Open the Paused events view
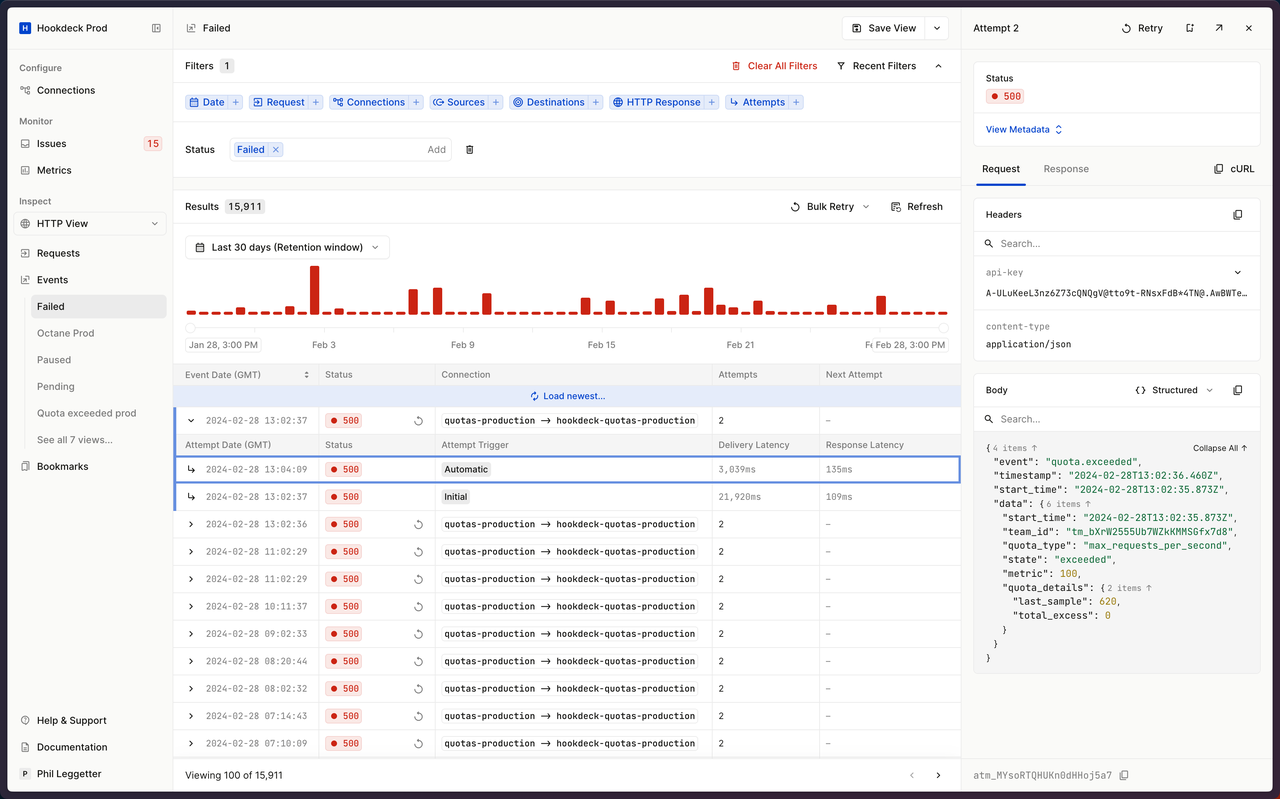This screenshot has height=799, width=1280. coord(98,360)
